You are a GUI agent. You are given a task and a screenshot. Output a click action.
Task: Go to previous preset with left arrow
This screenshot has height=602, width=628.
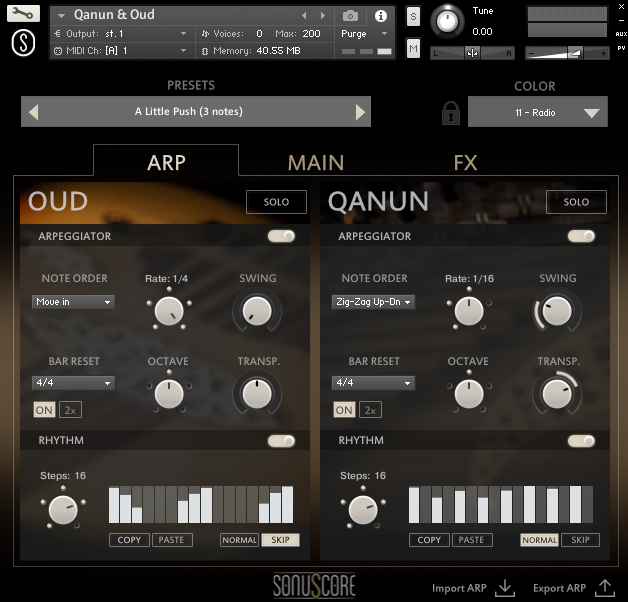click(34, 112)
